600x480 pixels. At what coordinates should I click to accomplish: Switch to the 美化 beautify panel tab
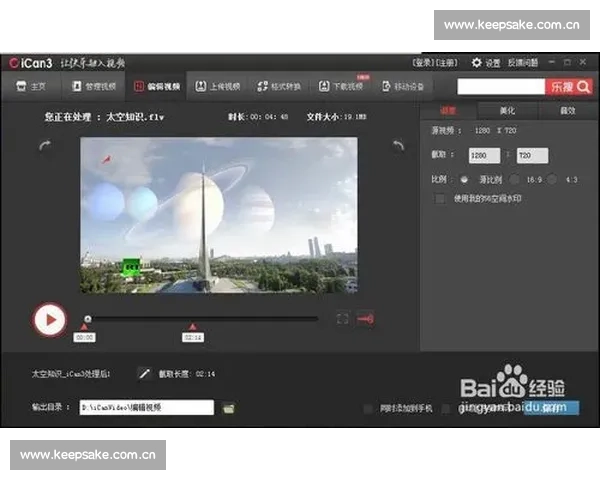click(507, 111)
